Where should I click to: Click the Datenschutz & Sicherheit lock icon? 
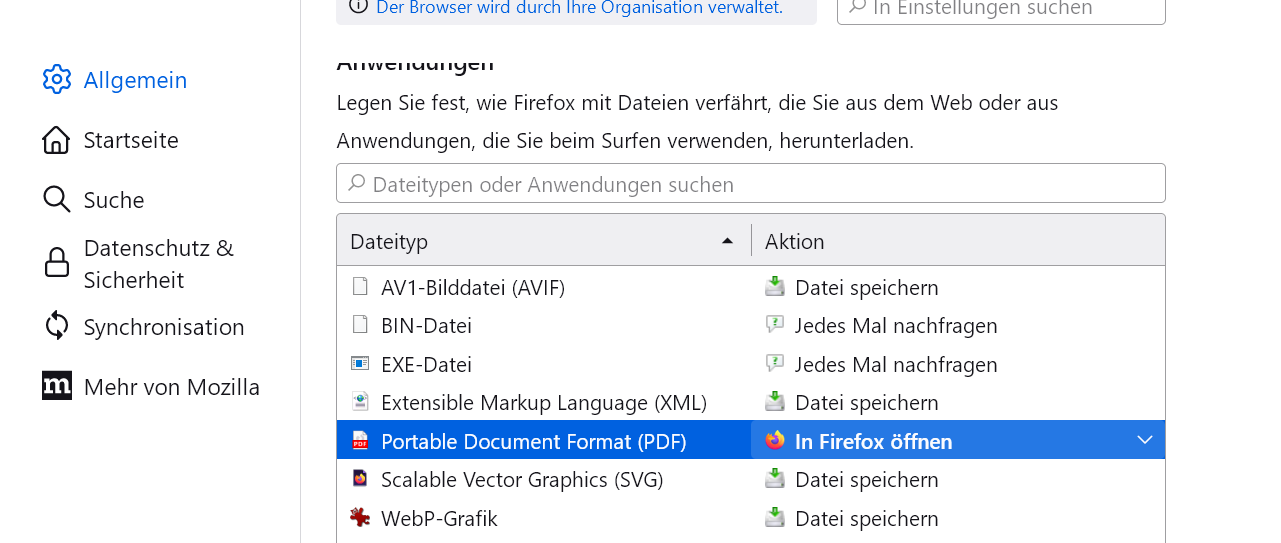[x=57, y=263]
